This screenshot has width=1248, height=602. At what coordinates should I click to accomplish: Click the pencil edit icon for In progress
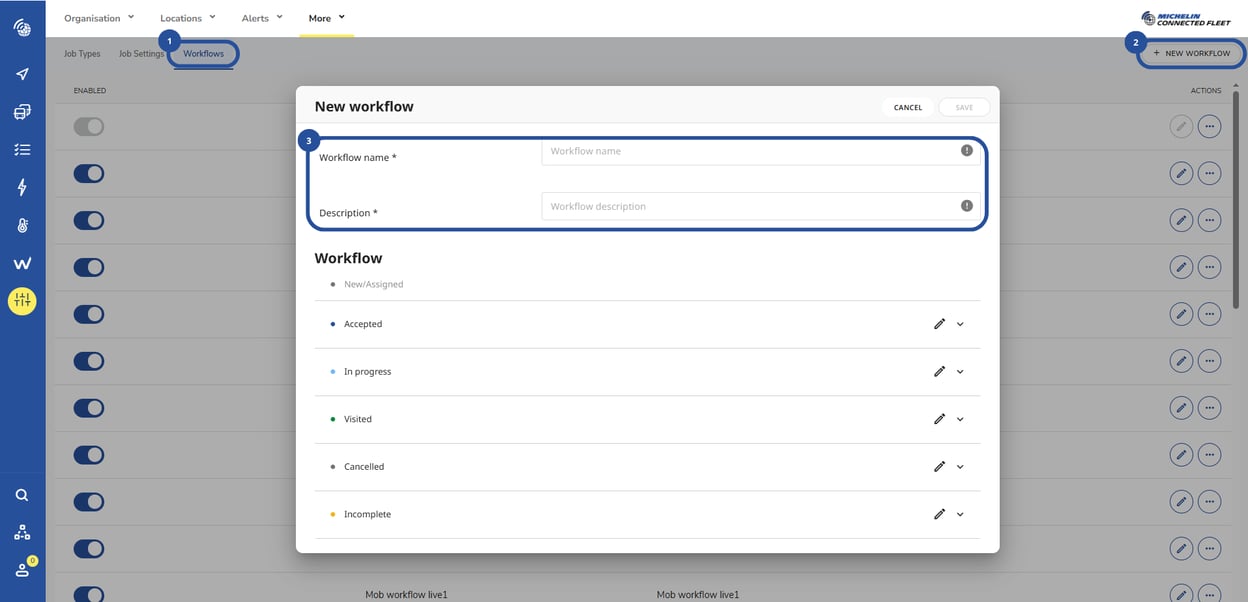[939, 371]
